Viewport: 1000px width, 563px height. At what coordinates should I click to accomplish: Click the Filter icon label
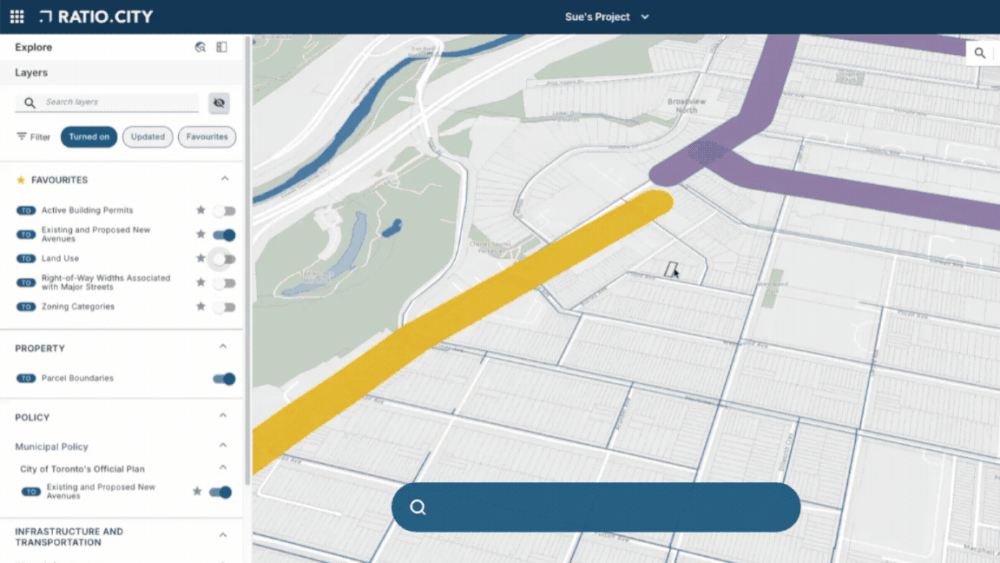33,136
